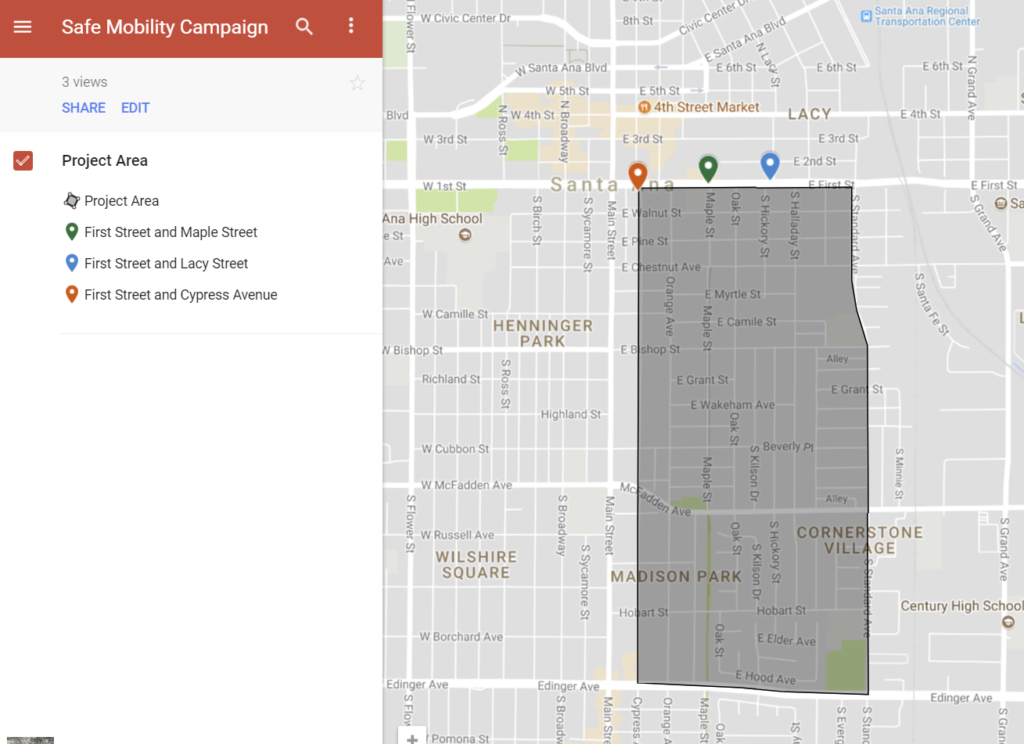Click the W Cubbon St street label

tap(455, 449)
